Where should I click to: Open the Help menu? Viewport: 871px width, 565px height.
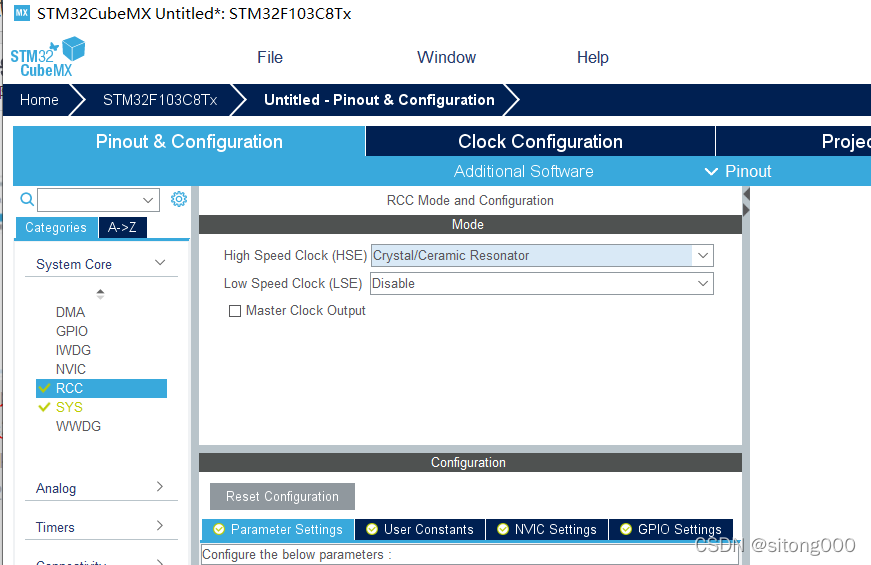593,57
